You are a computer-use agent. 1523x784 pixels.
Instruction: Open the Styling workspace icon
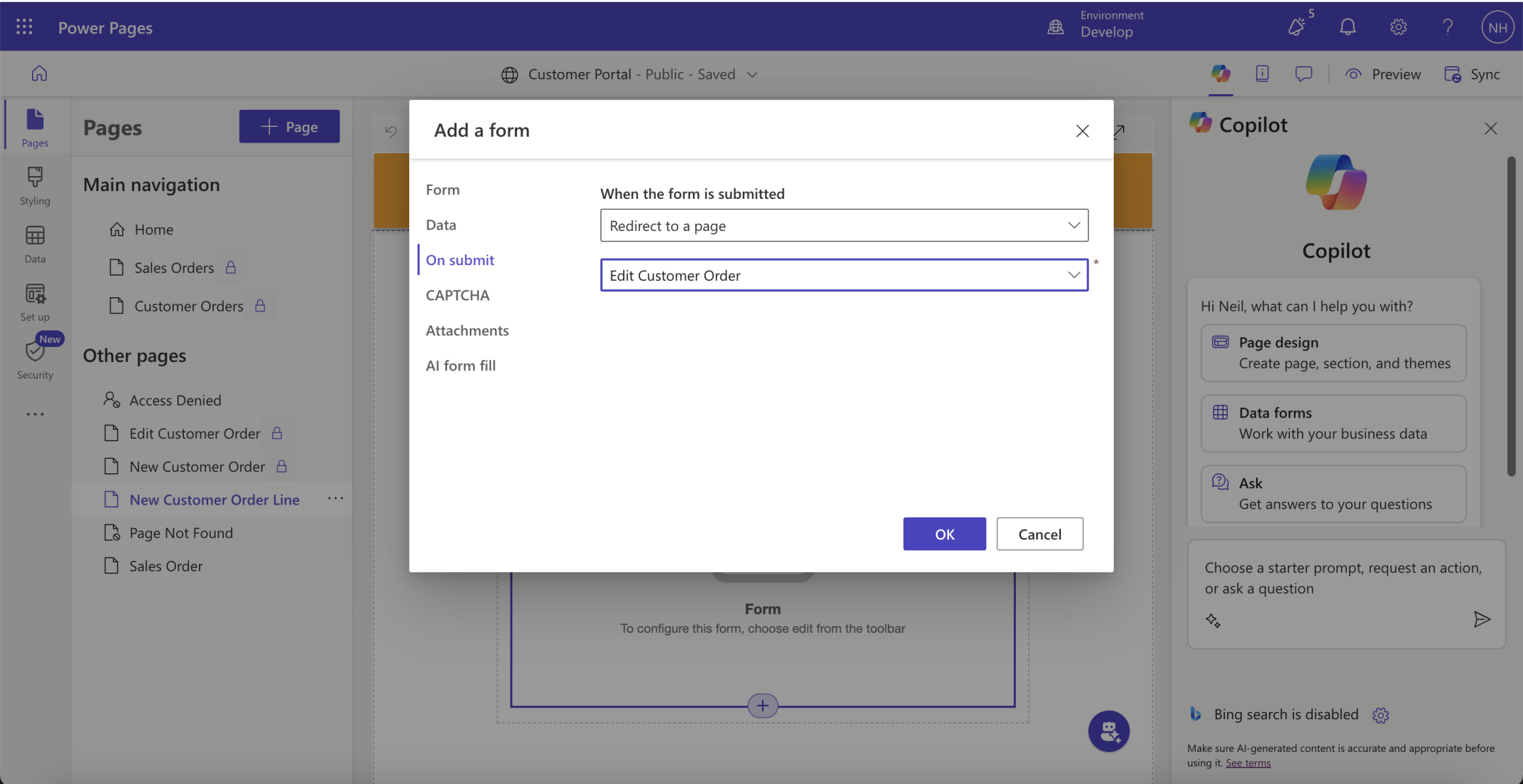coord(35,185)
